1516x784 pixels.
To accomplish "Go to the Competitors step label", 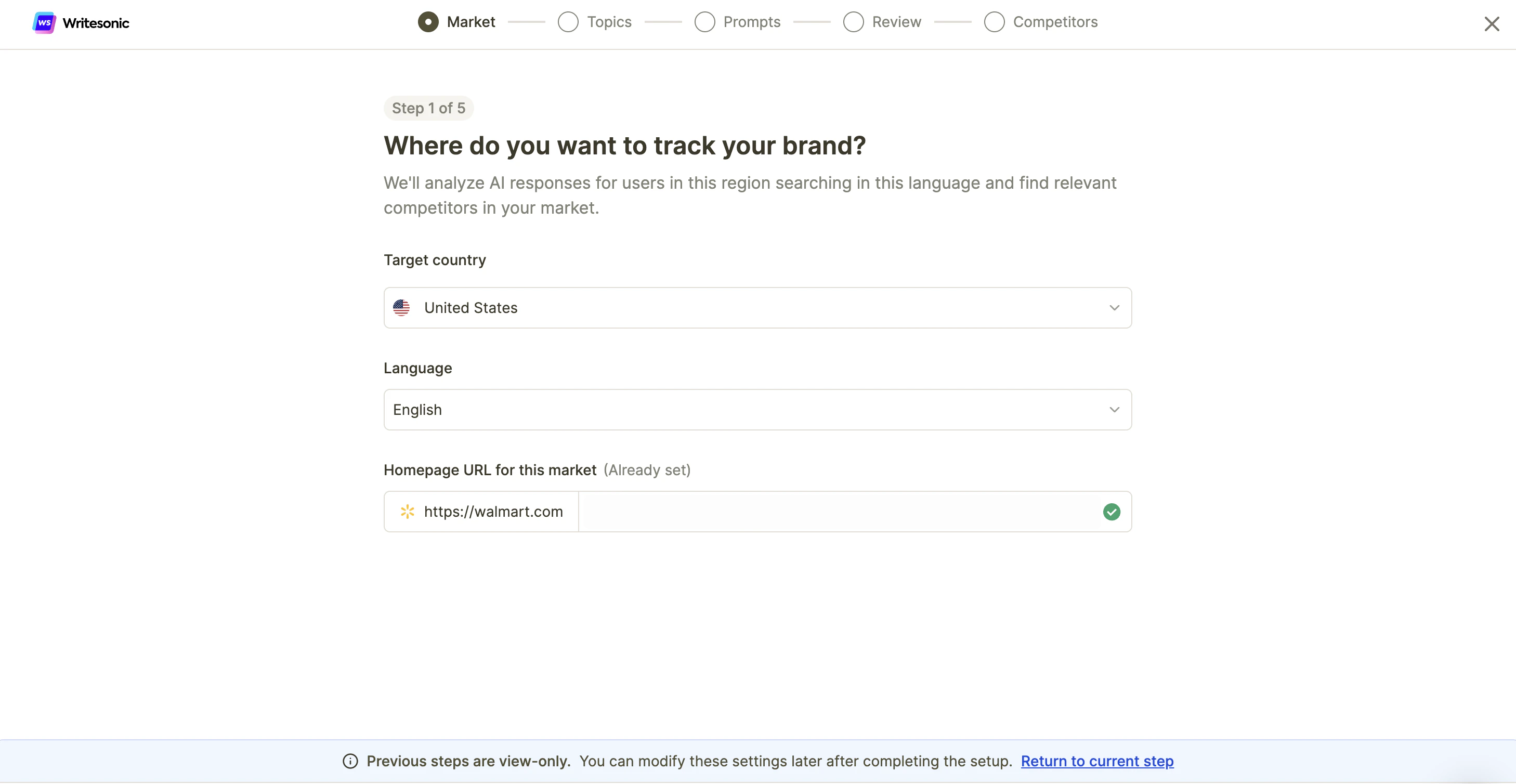I will click(1055, 22).
